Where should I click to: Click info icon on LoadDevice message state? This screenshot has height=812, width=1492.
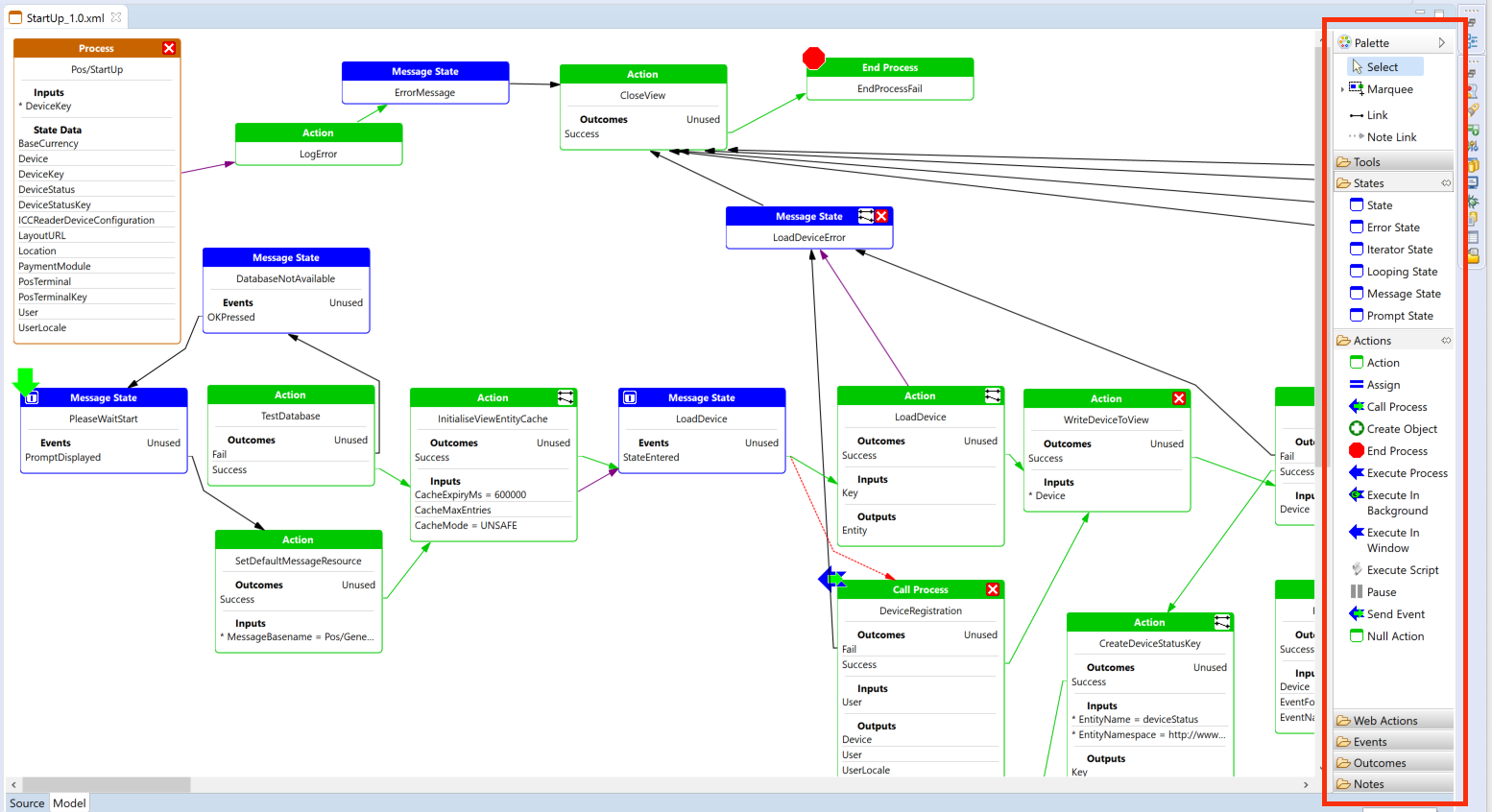coord(630,397)
